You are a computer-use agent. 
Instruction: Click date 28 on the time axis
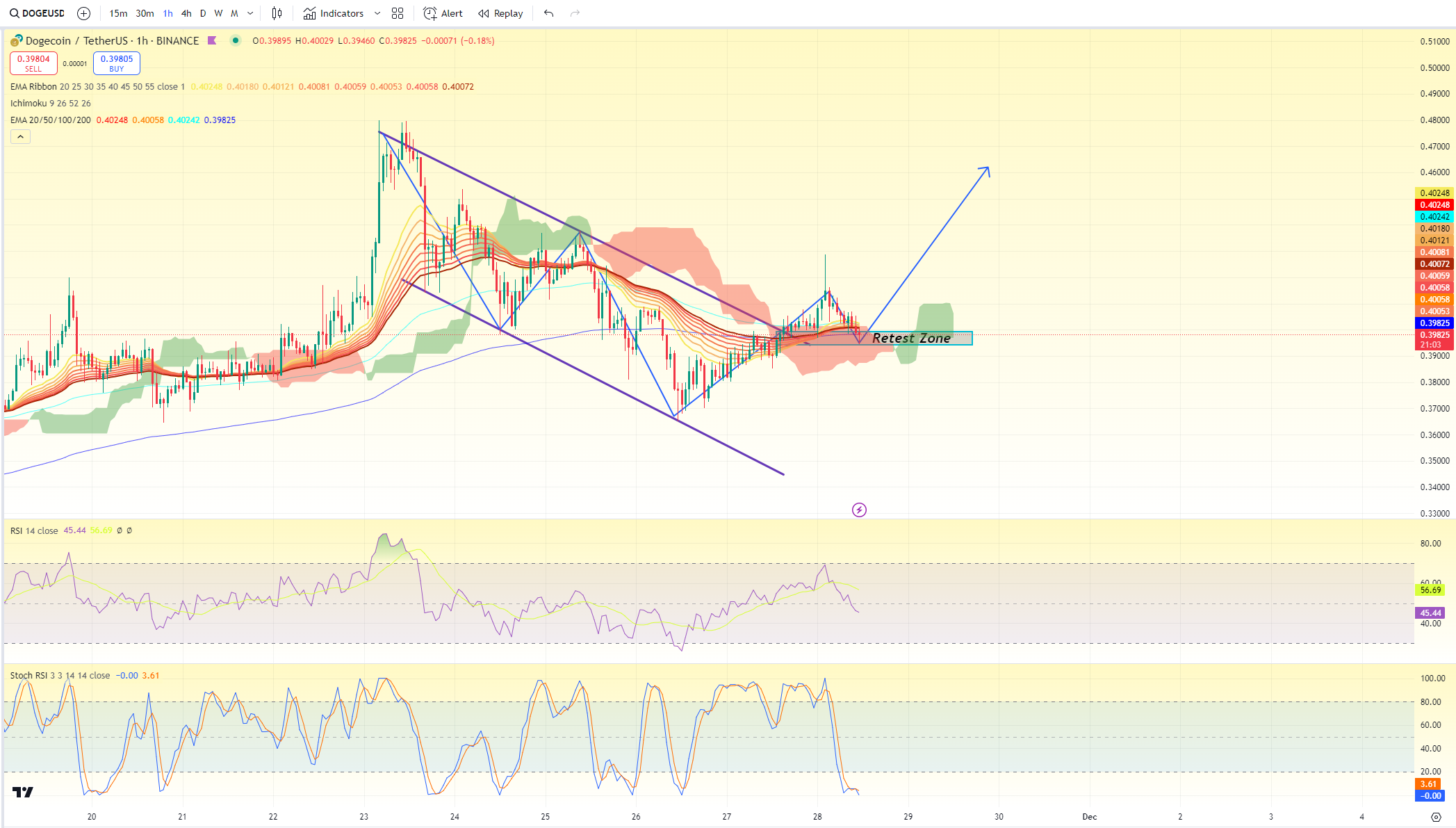point(817,817)
